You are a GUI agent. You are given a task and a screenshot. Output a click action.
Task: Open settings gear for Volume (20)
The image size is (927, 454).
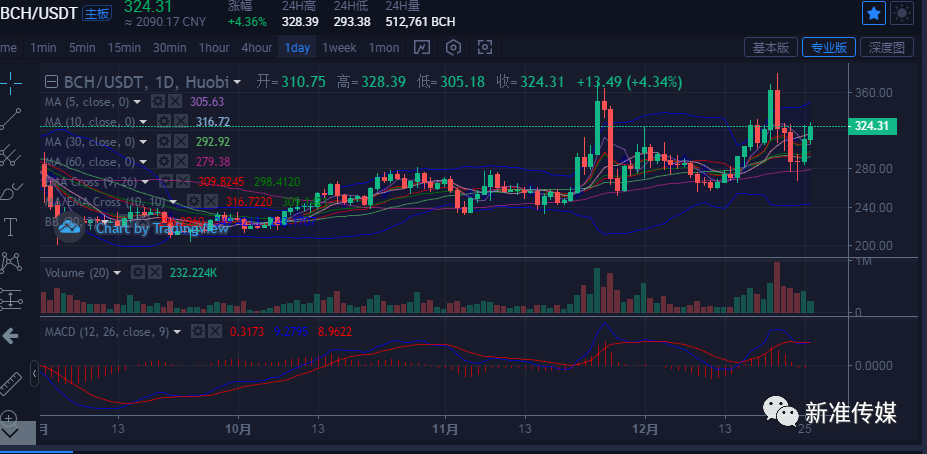click(138, 273)
